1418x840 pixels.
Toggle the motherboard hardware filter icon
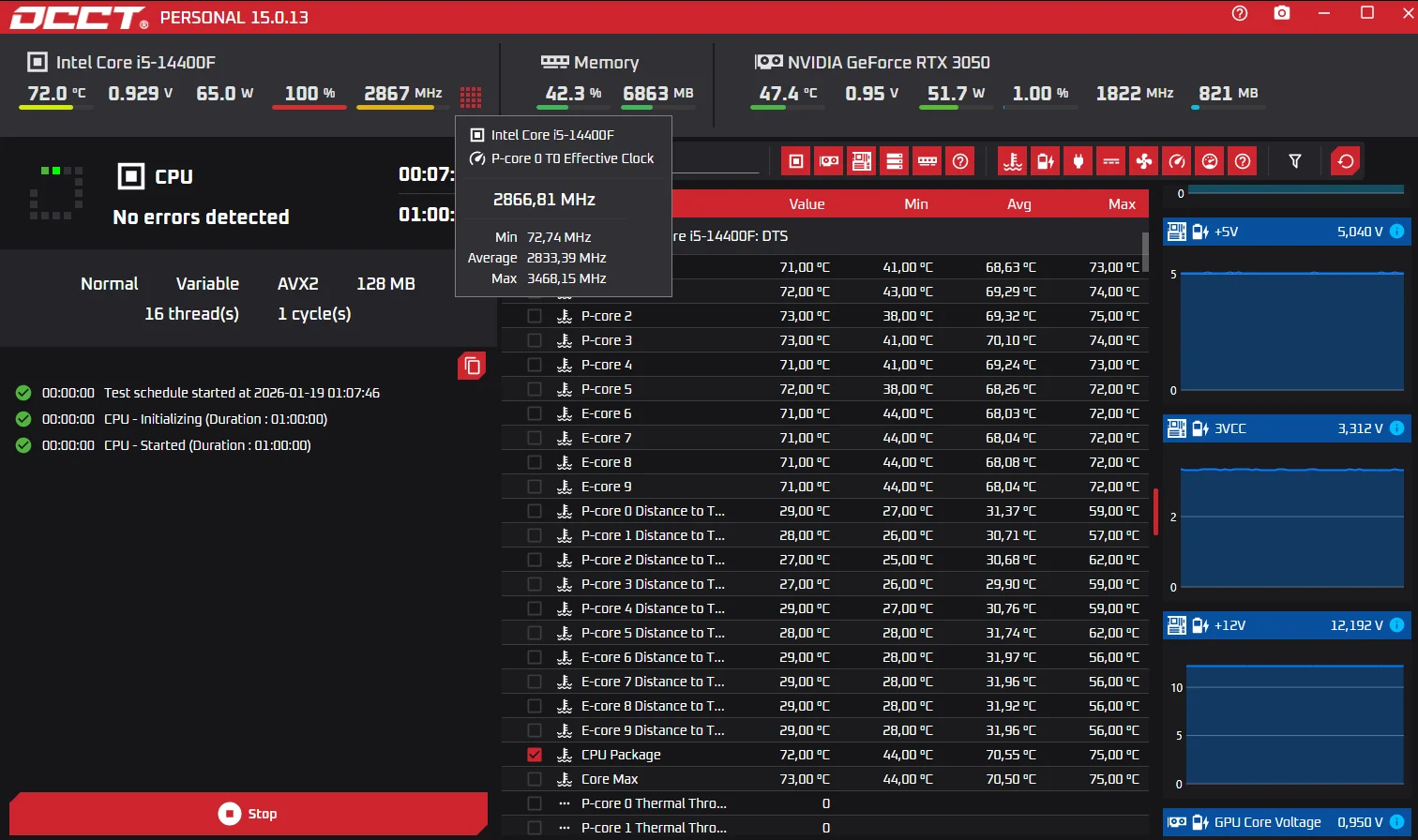(861, 161)
